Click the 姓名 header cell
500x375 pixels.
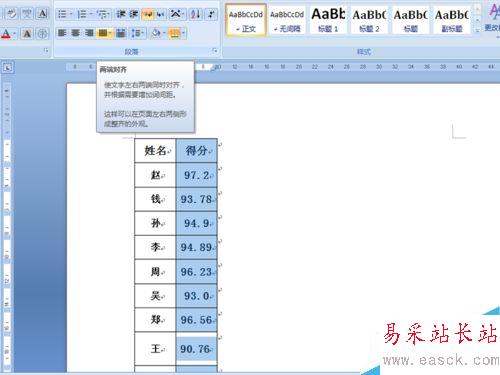pyautogui.click(x=155, y=151)
